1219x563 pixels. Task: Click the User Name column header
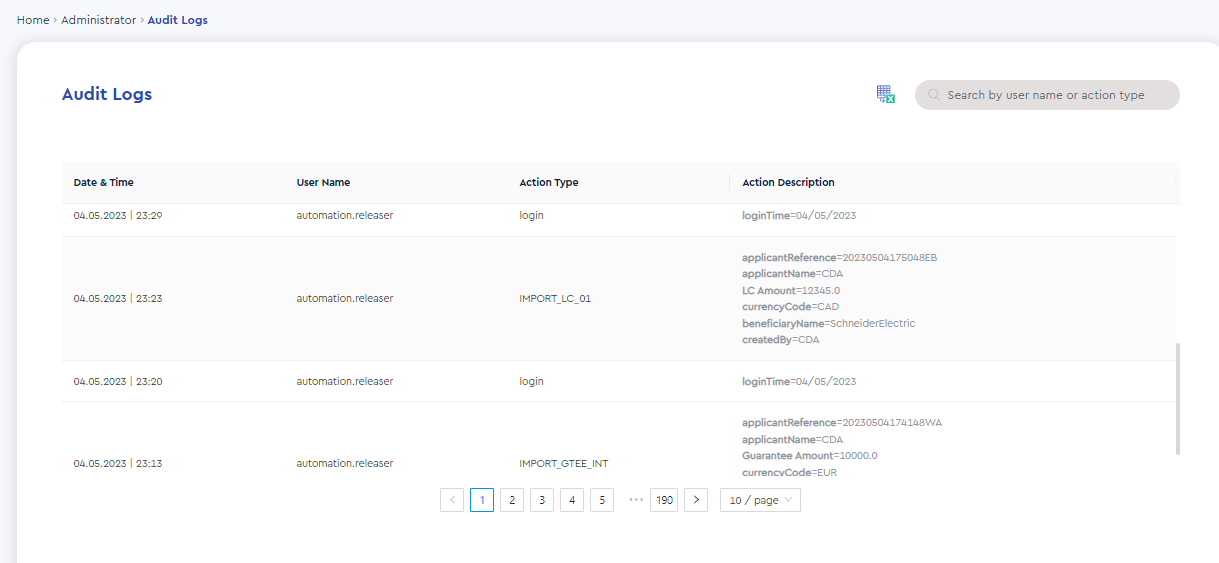323,182
